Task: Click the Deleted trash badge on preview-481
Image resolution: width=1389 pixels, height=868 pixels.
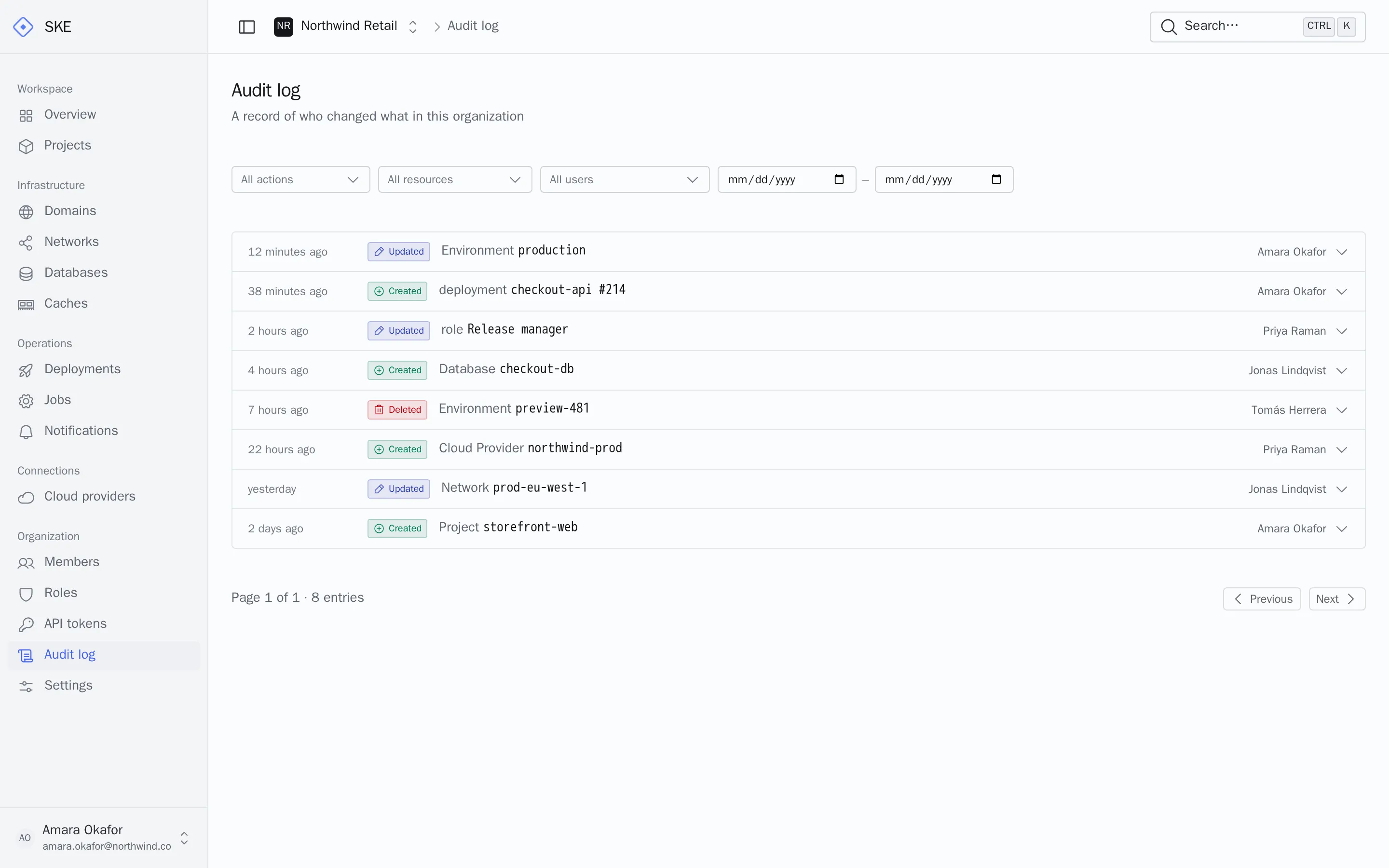Action: 397,410
